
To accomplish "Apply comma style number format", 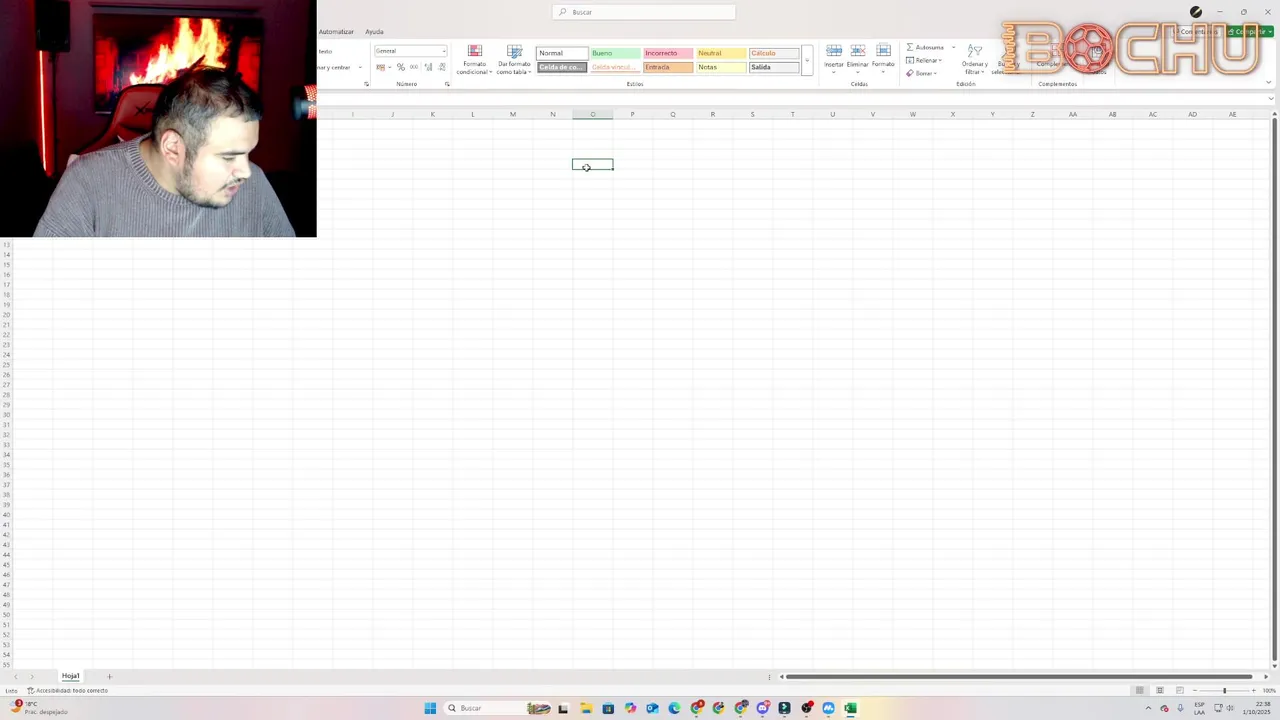I will [414, 67].
